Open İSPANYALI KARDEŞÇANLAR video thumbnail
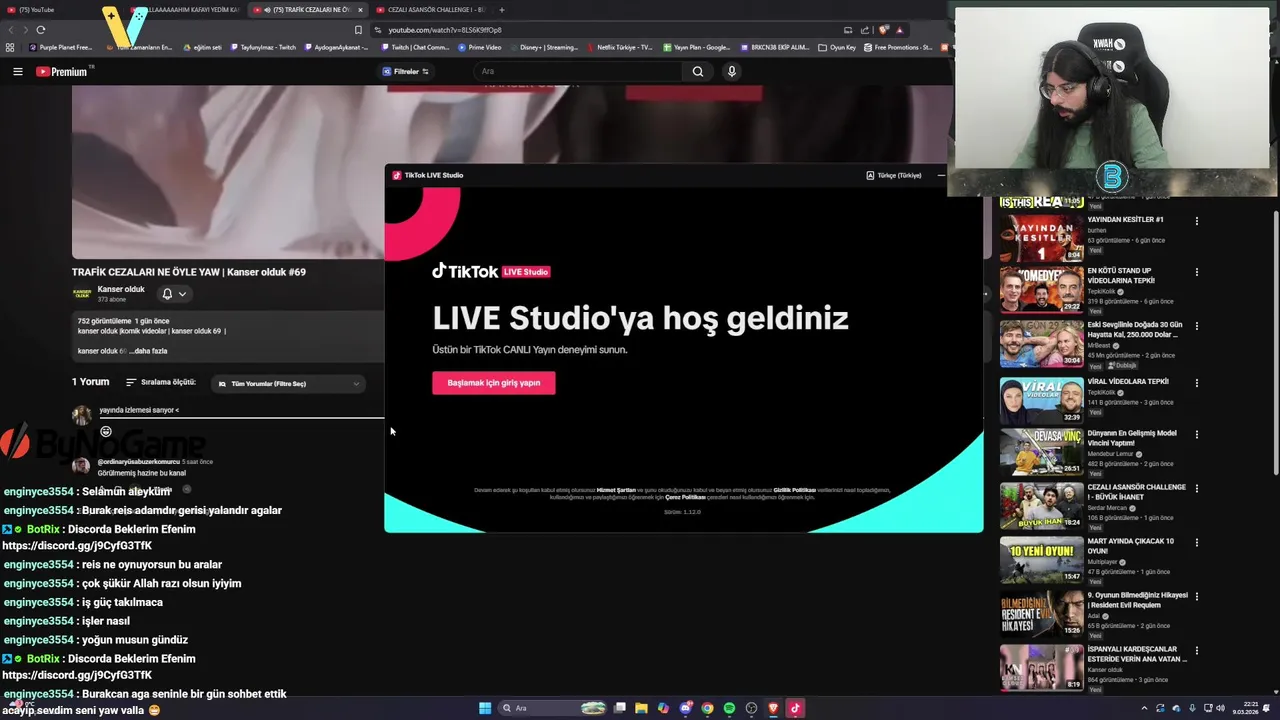 1041,668
